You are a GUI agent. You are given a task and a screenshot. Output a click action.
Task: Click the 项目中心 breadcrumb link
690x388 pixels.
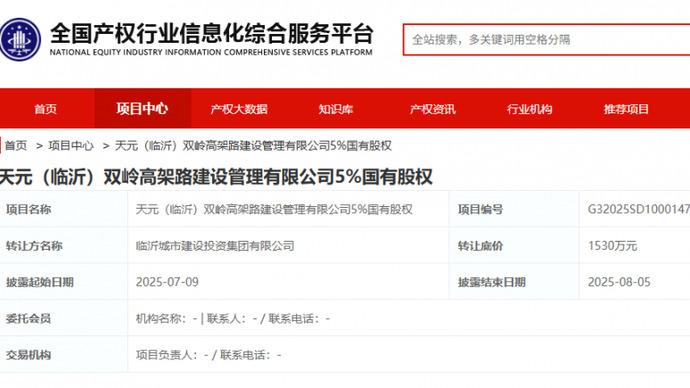click(x=71, y=146)
